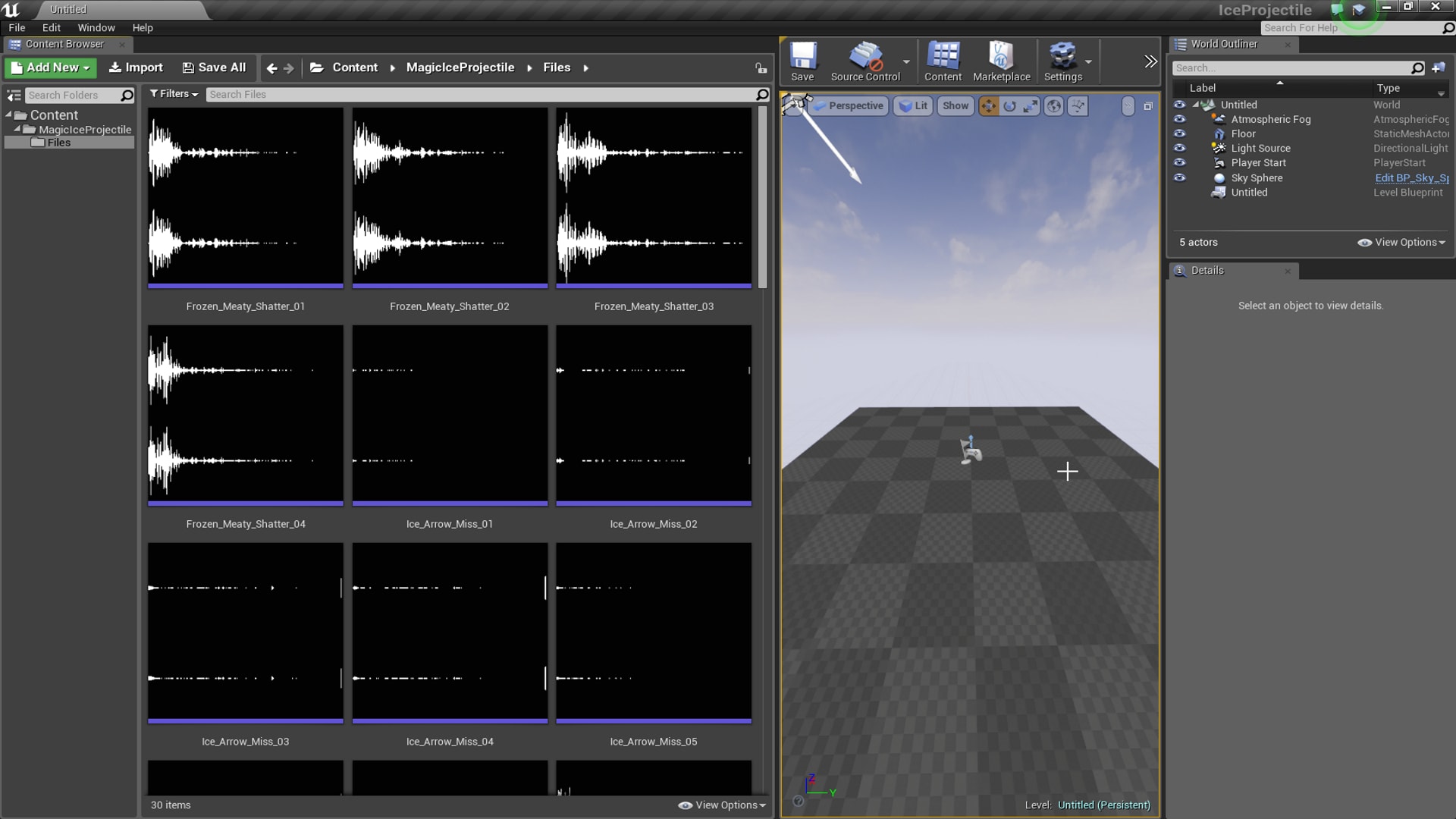1456x819 pixels.
Task: Click the tutorials graduation cap icon
Action: coord(1359,9)
